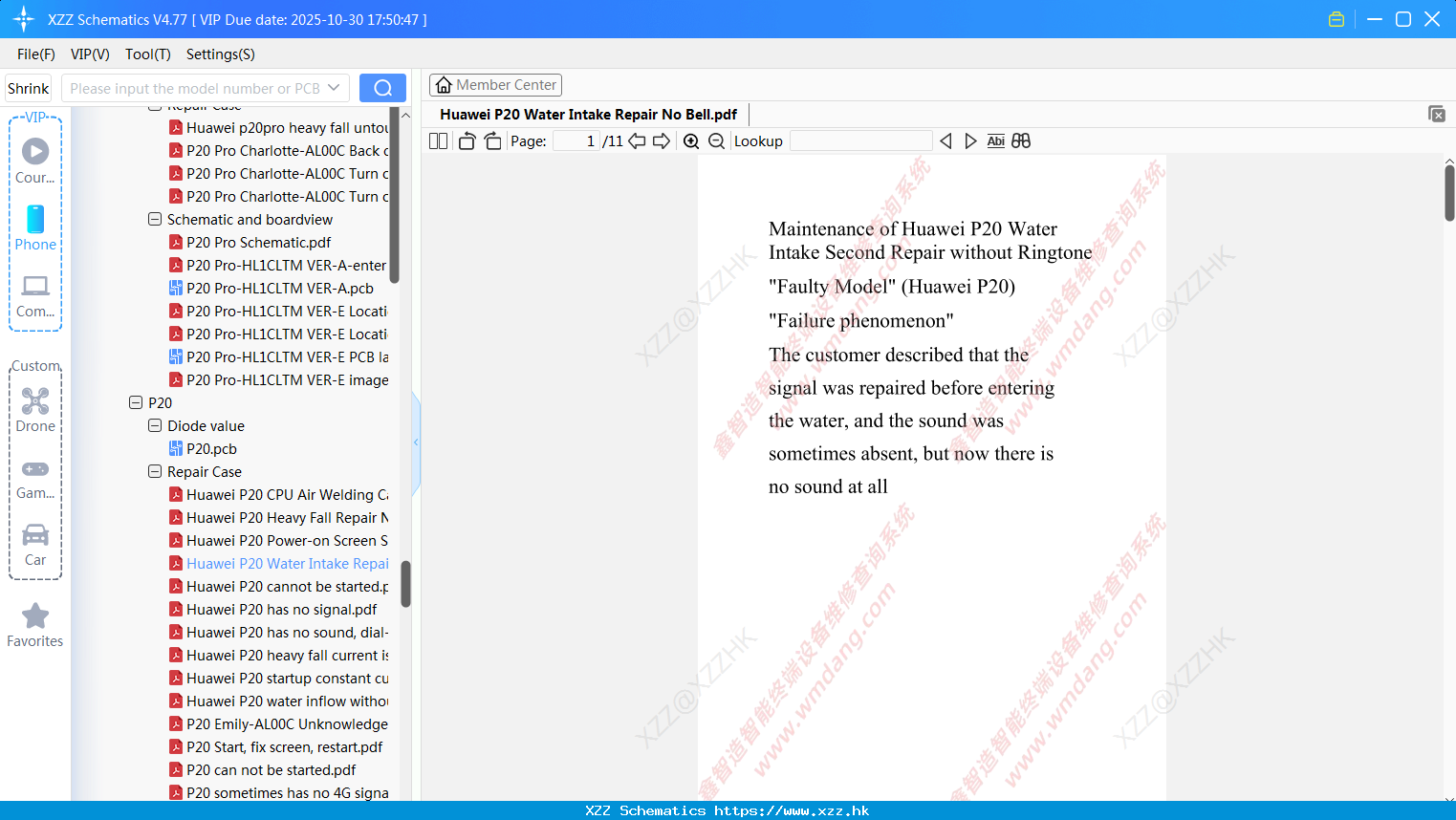
Task: Click the yellow gift icon in title bar
Action: click(1336, 19)
